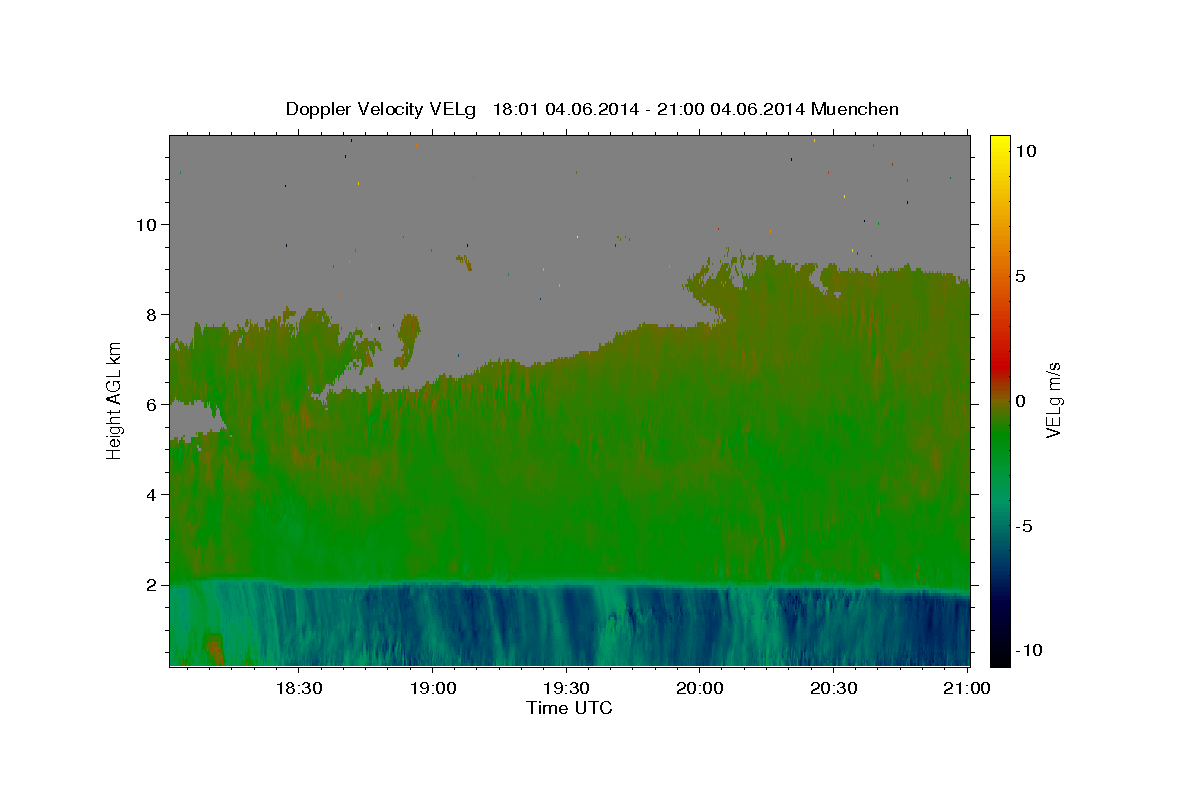This screenshot has width=1200, height=800.
Task: Click the colorbar value '-5'
Action: coord(1022,526)
